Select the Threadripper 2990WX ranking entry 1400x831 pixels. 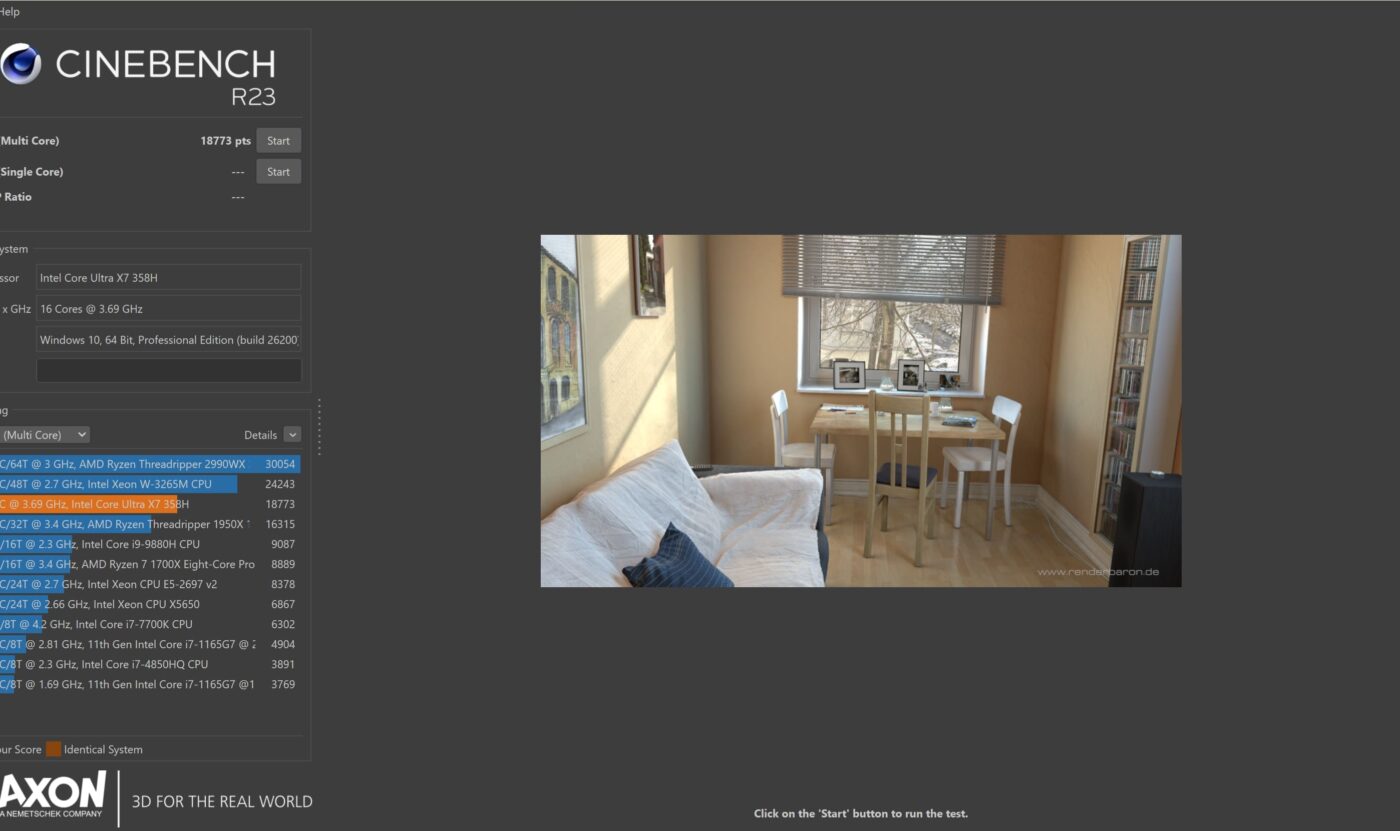click(148, 464)
